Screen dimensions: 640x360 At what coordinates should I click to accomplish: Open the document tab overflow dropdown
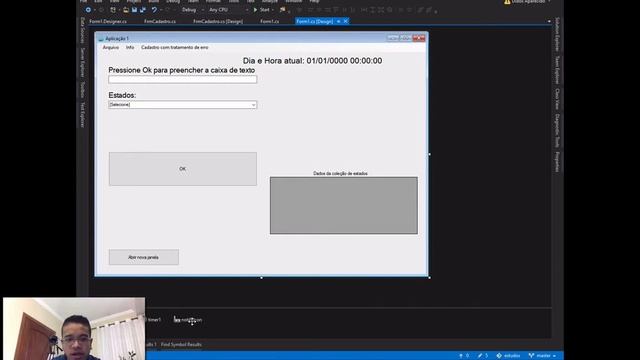pos(549,21)
